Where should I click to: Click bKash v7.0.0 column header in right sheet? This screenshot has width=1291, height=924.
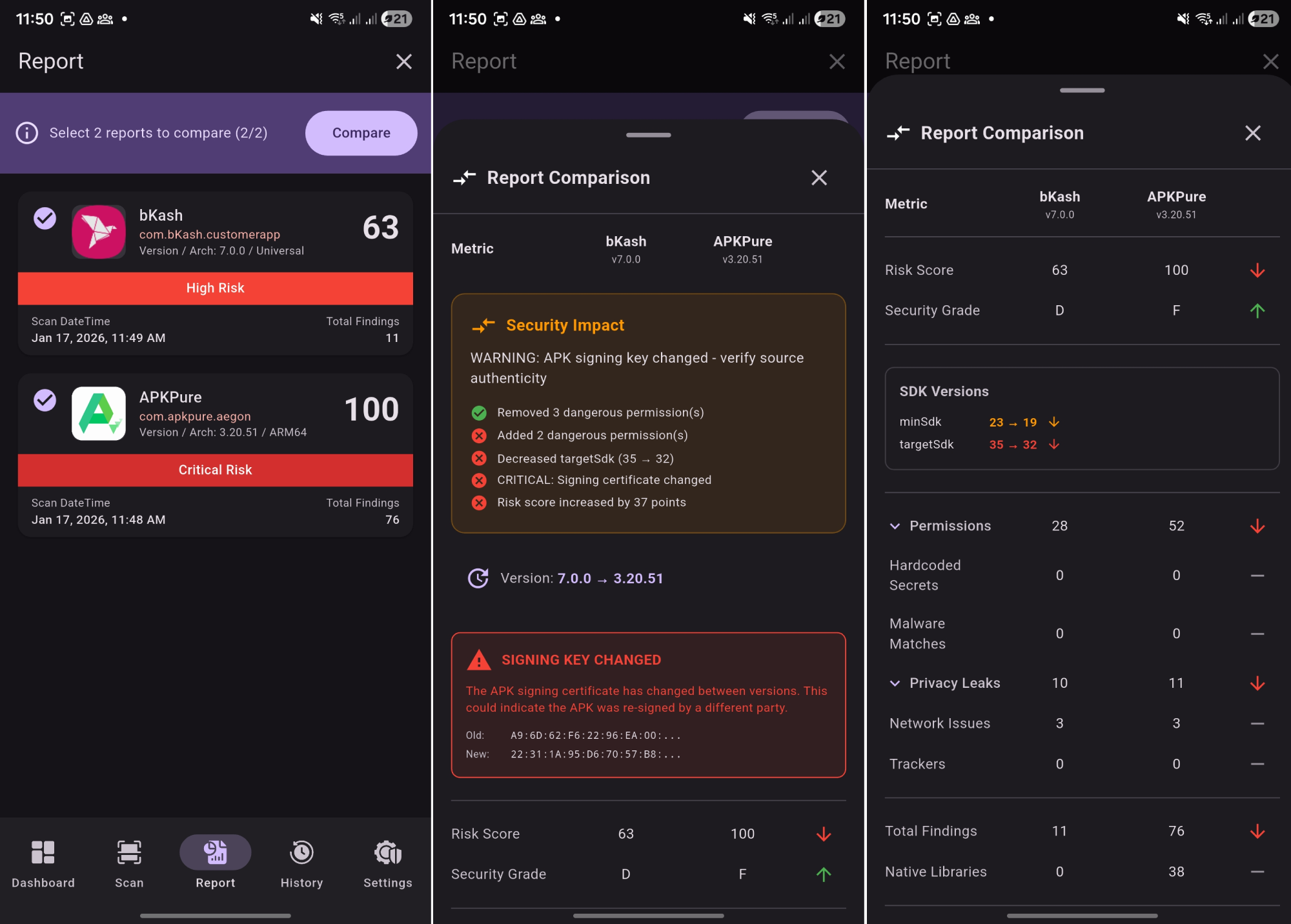pos(1060,205)
